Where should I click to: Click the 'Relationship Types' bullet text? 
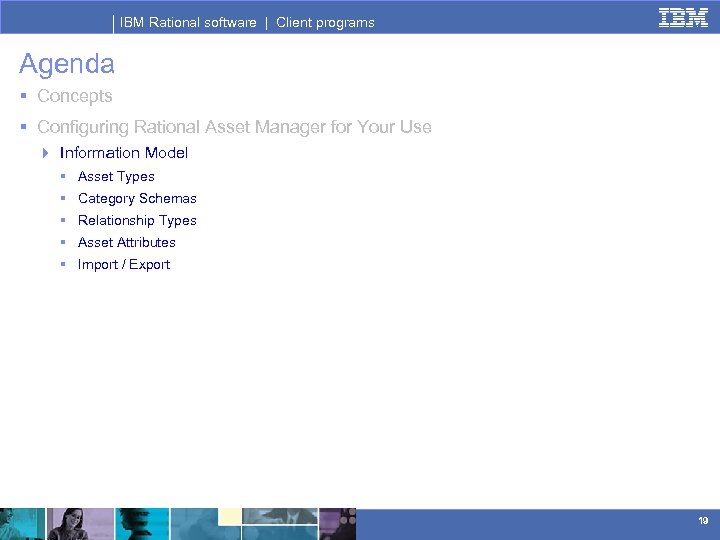pos(137,220)
